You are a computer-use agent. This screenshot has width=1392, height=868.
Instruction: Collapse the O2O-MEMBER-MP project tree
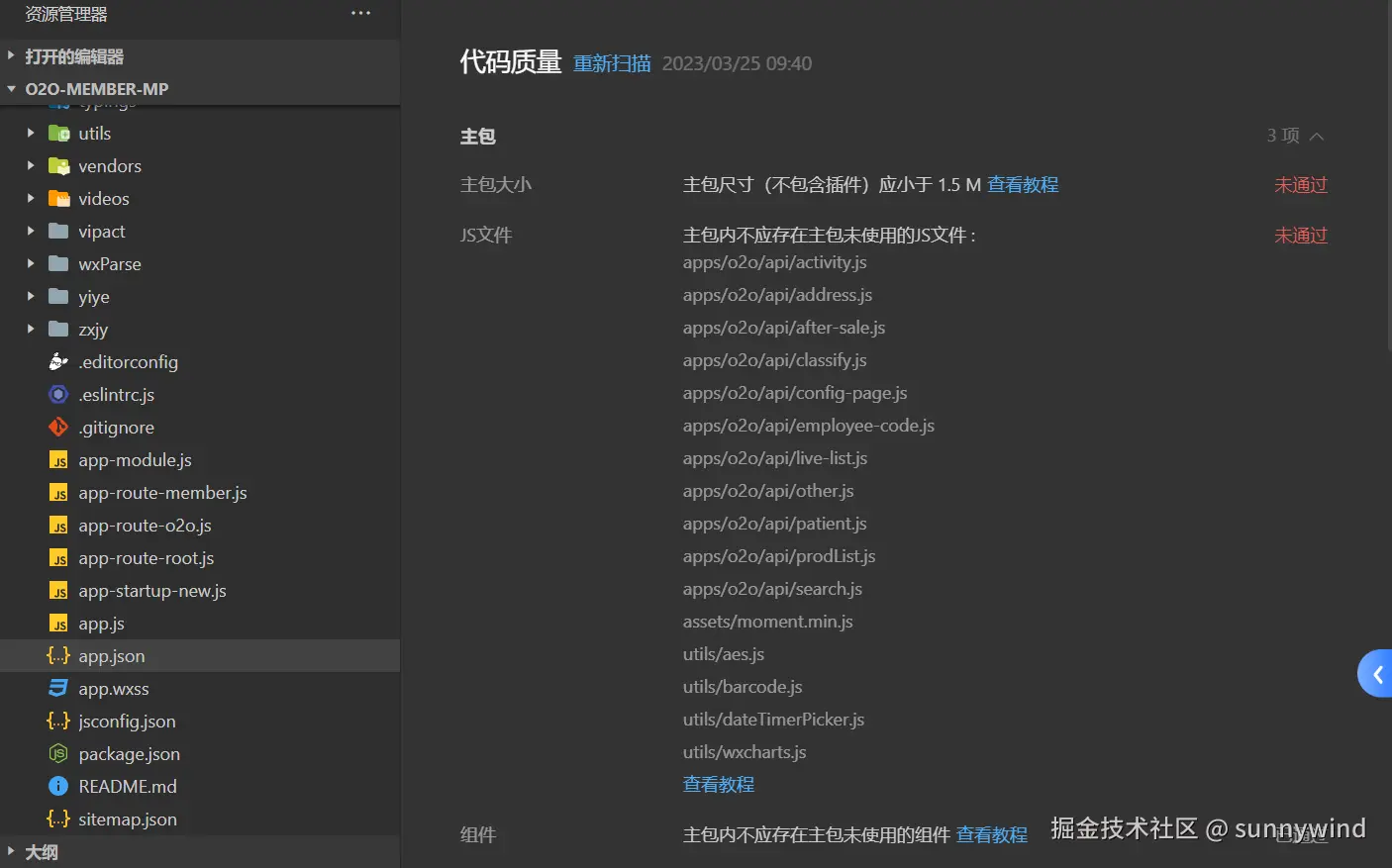[10, 88]
